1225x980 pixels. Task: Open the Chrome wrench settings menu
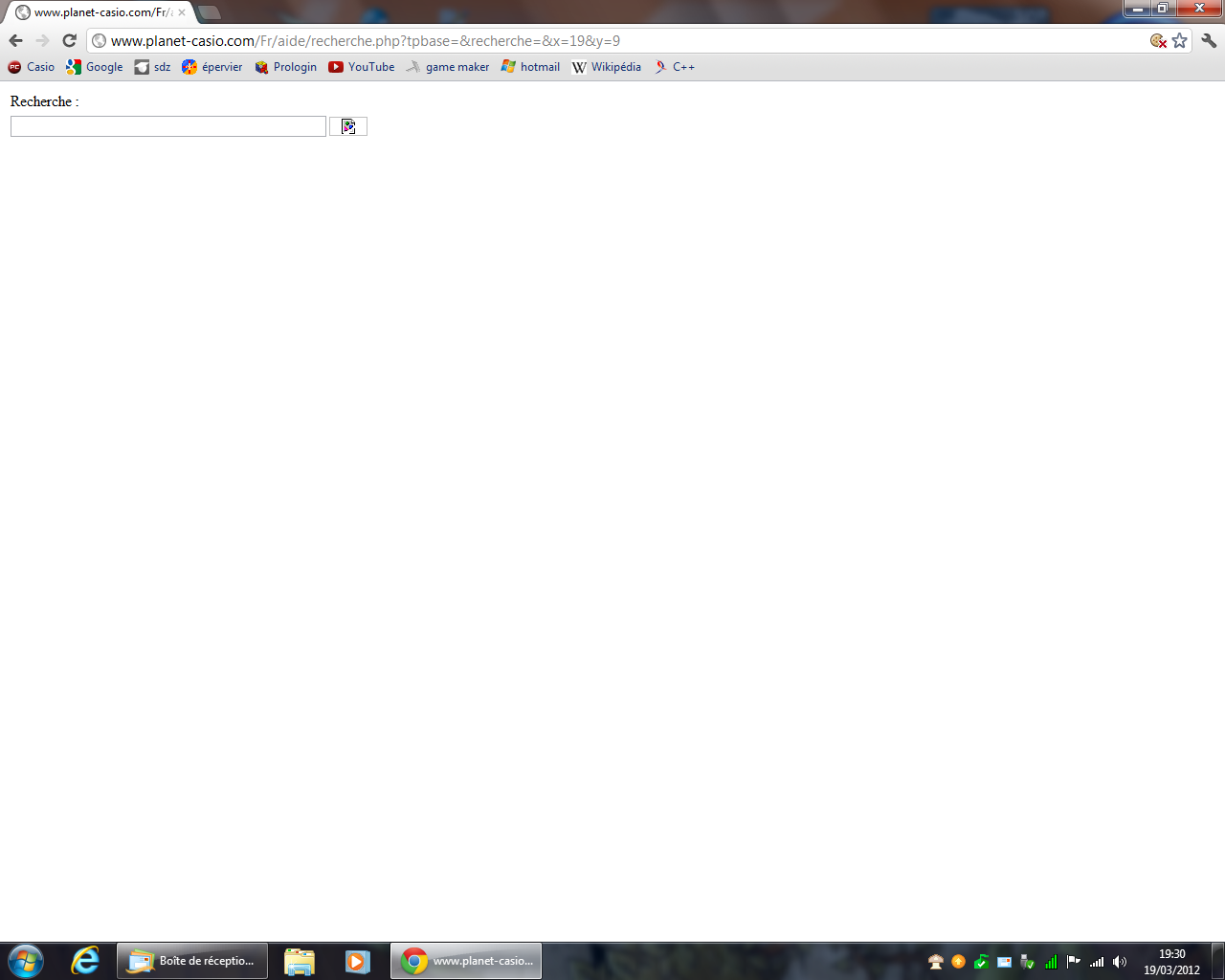pos(1209,40)
